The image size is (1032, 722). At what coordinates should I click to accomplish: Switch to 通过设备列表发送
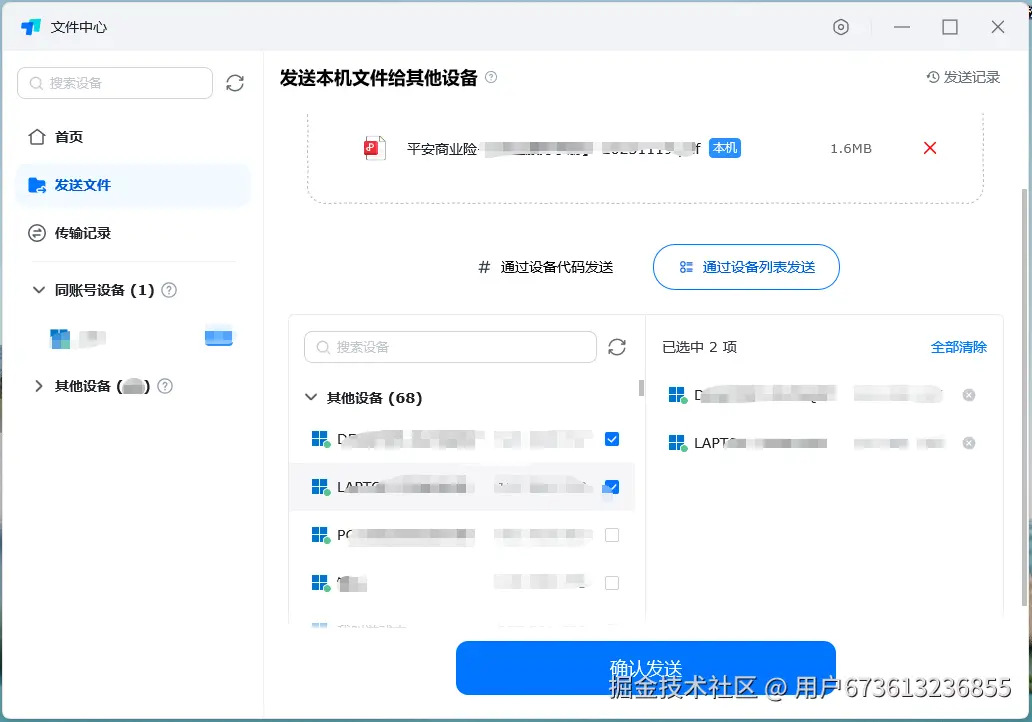[x=746, y=267]
